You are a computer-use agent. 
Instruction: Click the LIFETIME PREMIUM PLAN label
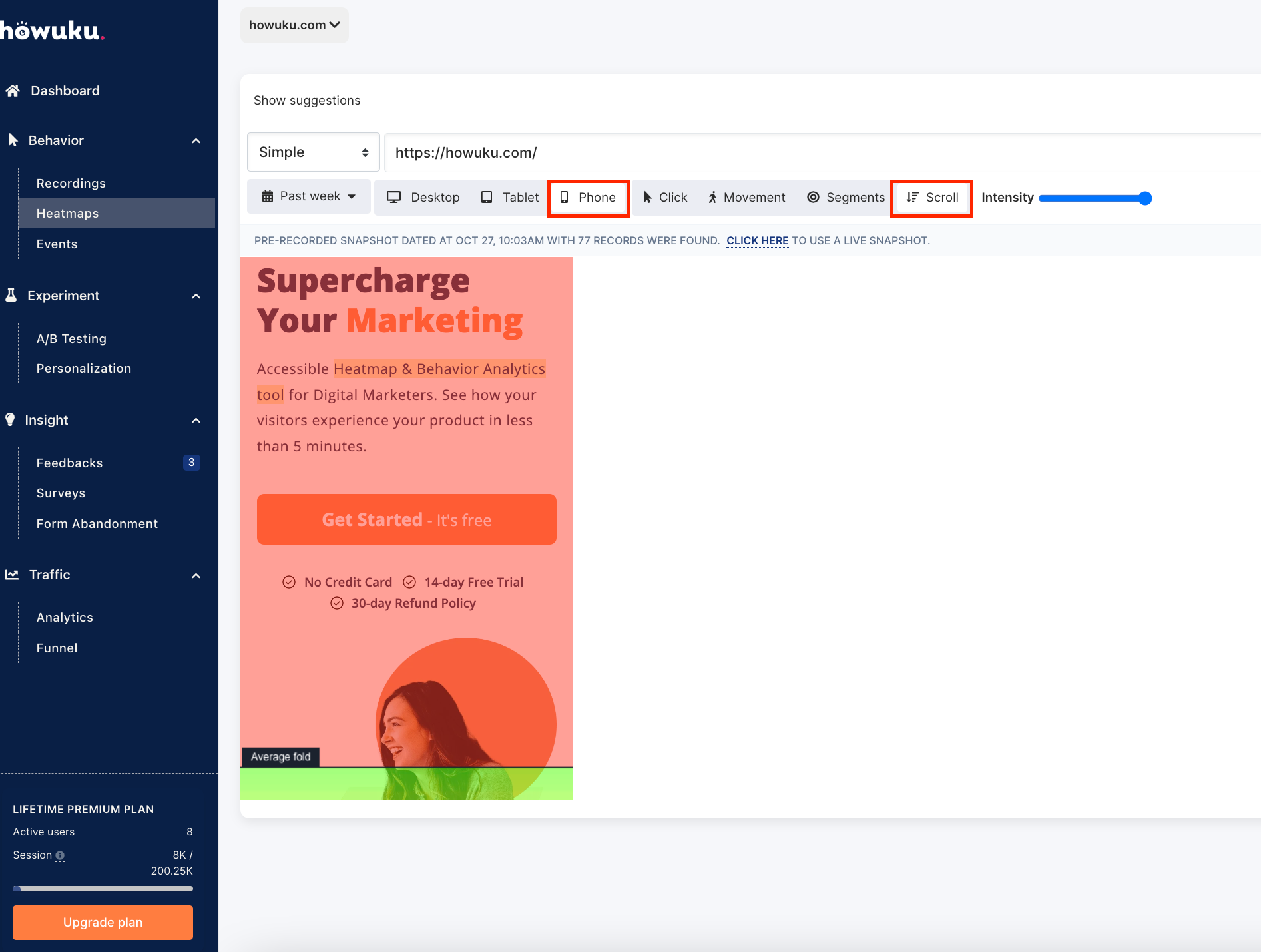point(83,809)
